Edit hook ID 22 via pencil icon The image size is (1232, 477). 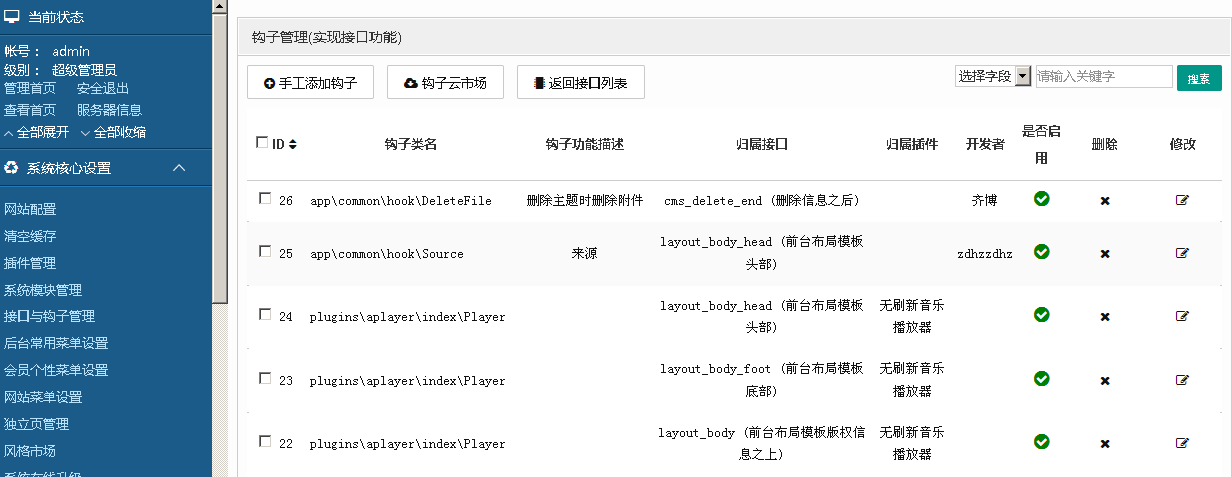tap(1183, 443)
